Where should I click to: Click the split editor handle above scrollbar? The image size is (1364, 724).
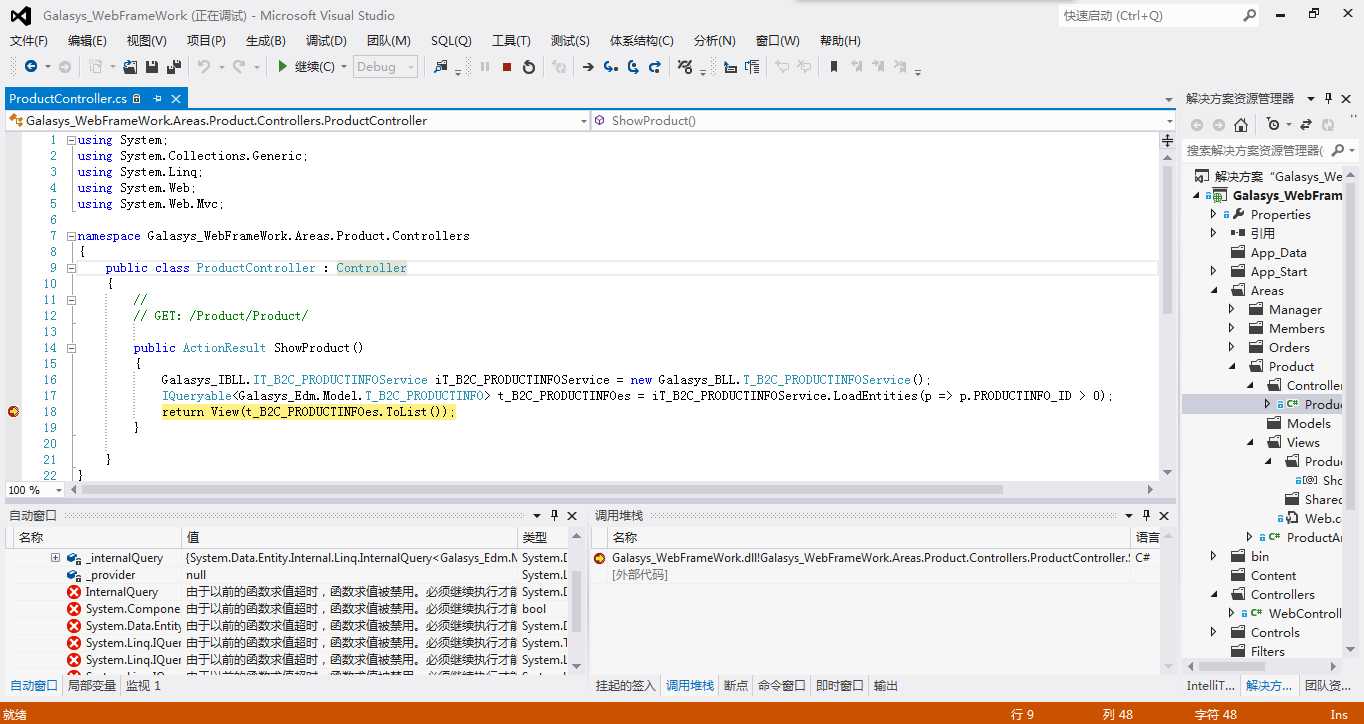(1167, 141)
